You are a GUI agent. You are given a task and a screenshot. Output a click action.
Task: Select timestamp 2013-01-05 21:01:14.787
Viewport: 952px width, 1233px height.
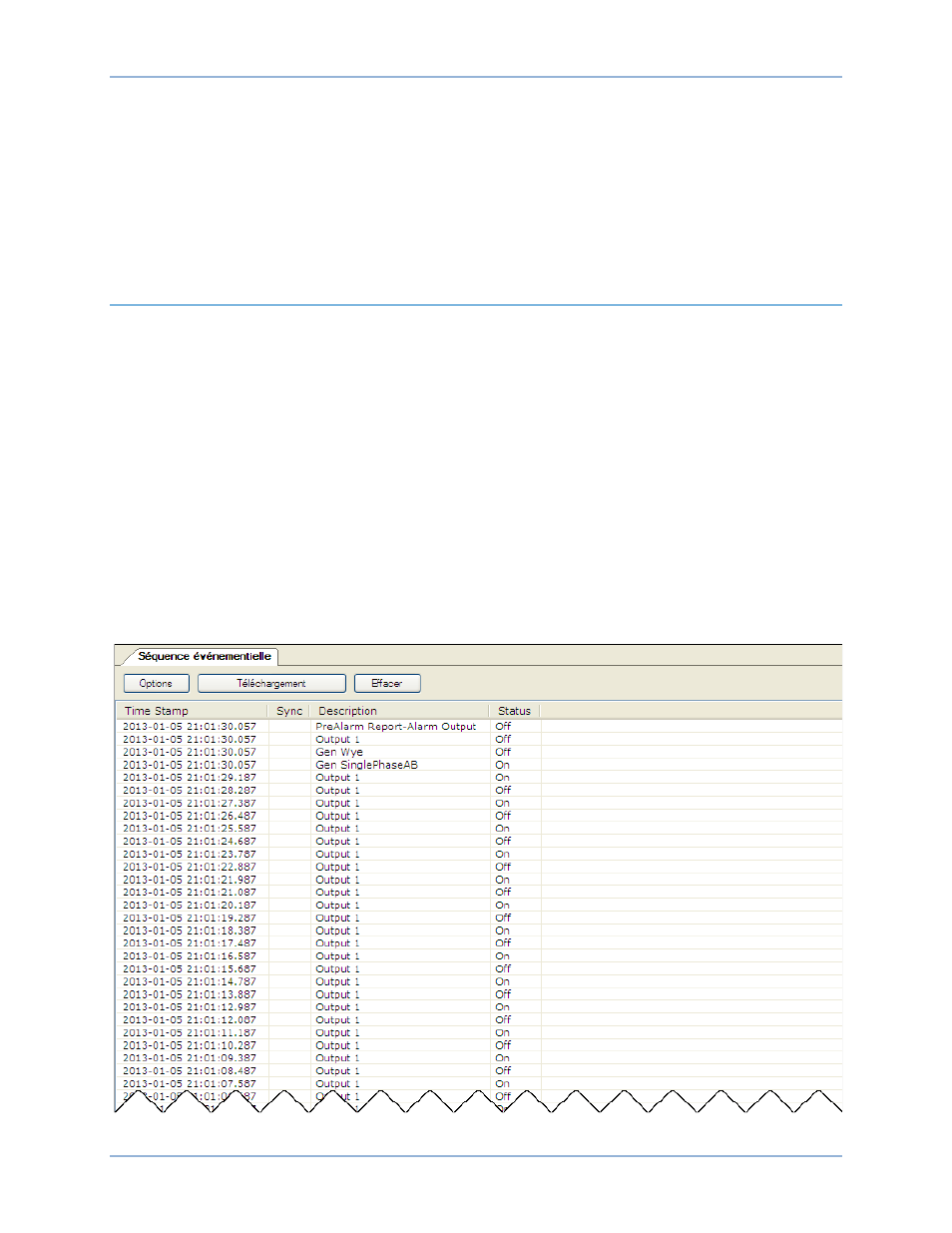pos(190,981)
